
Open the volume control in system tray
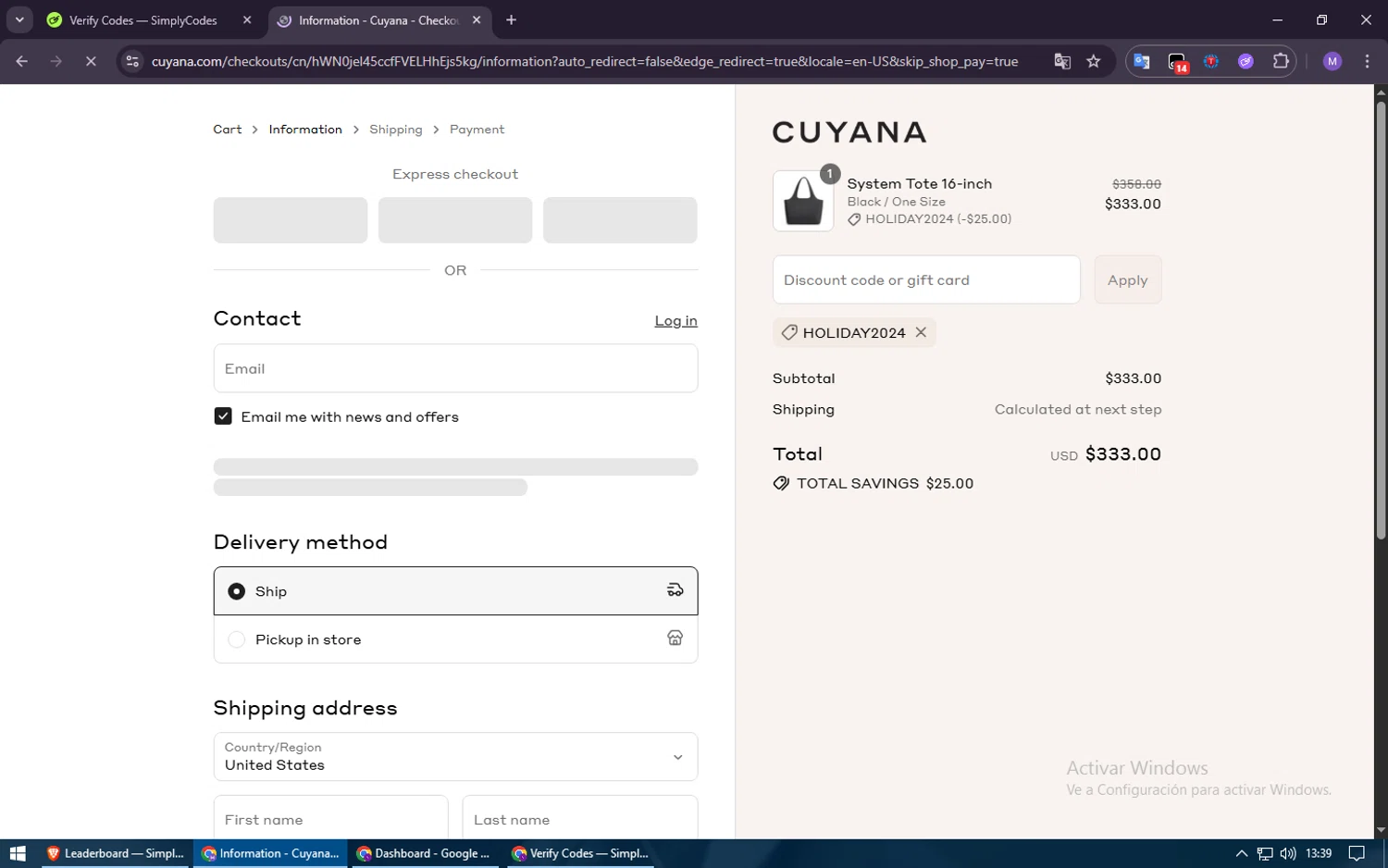(1288, 853)
